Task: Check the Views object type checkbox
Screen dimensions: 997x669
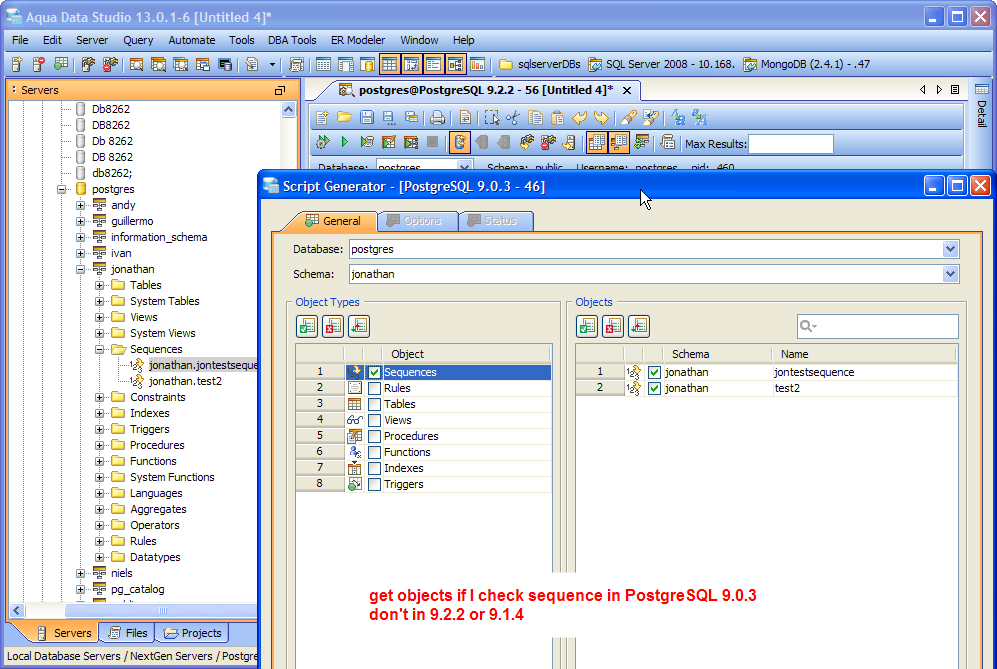Action: point(375,420)
